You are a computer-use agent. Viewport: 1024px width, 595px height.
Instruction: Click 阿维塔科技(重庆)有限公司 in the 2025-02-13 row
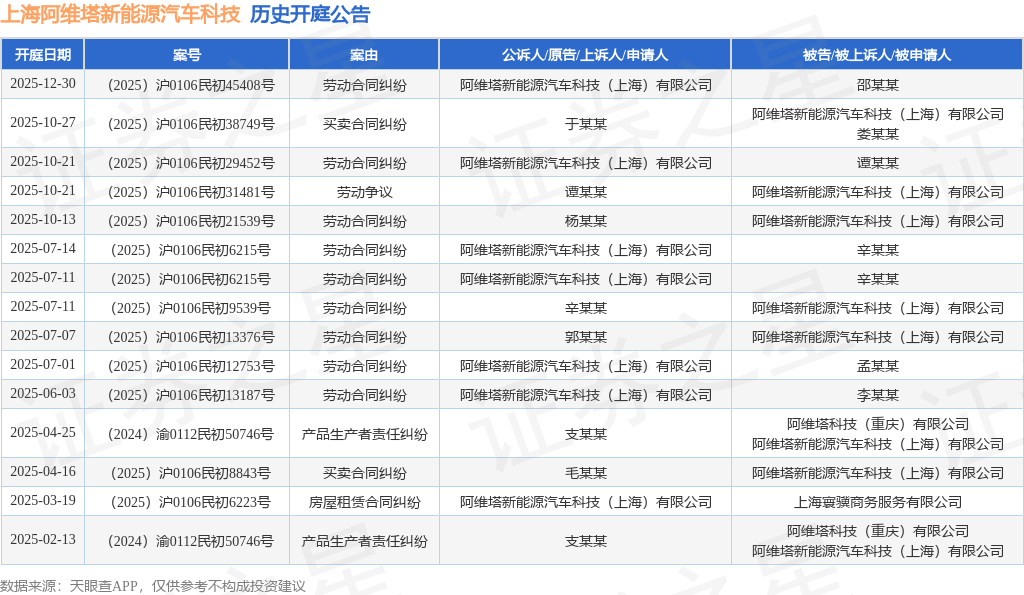coord(878,532)
